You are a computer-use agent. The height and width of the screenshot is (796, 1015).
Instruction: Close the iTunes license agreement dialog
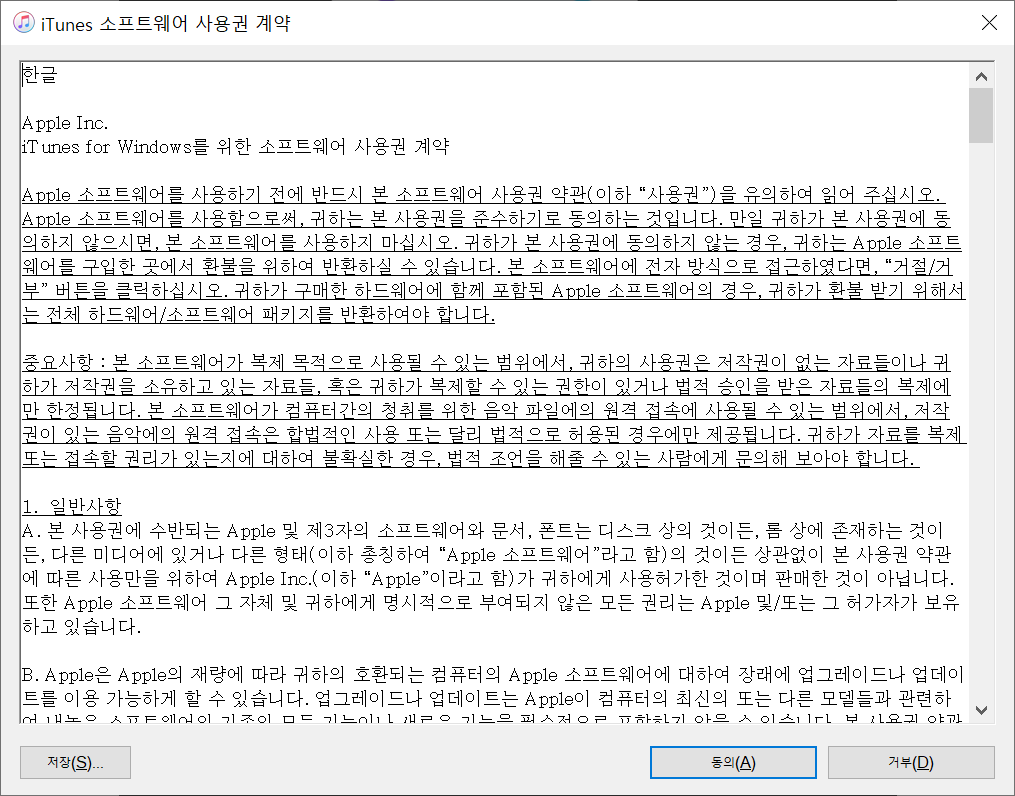[x=988, y=23]
